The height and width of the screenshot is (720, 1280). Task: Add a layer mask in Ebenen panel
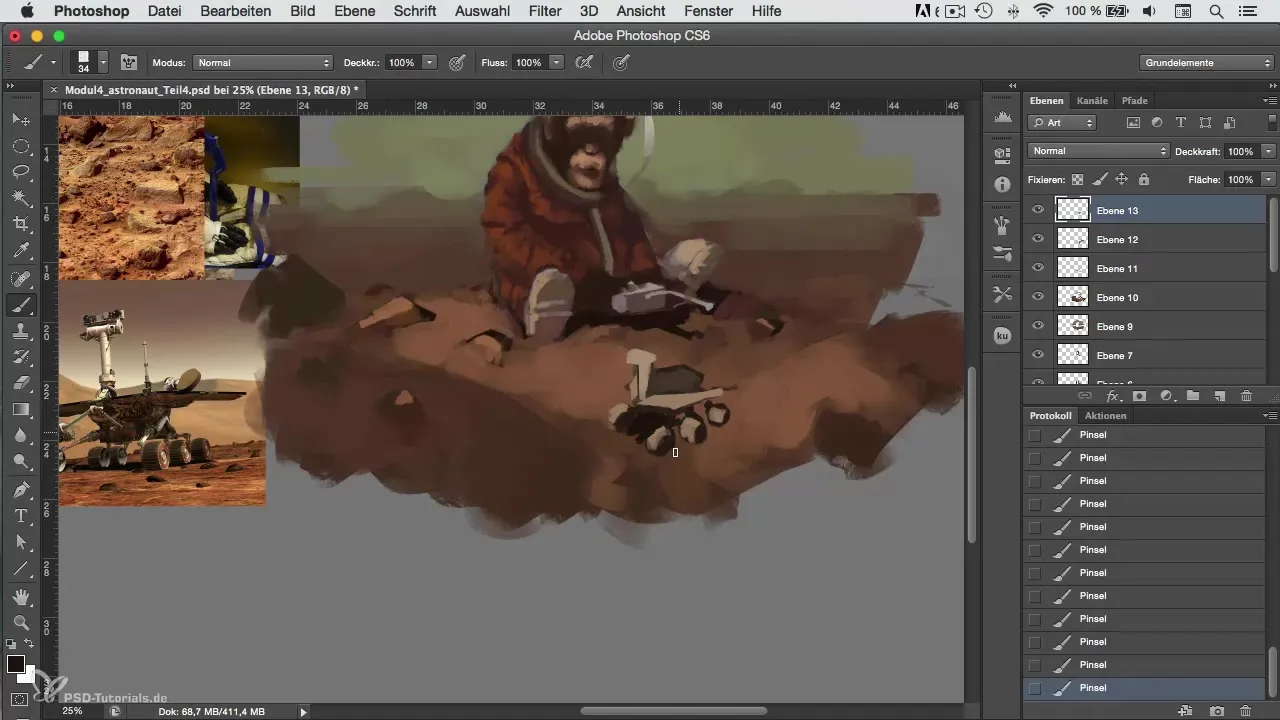click(x=1138, y=396)
